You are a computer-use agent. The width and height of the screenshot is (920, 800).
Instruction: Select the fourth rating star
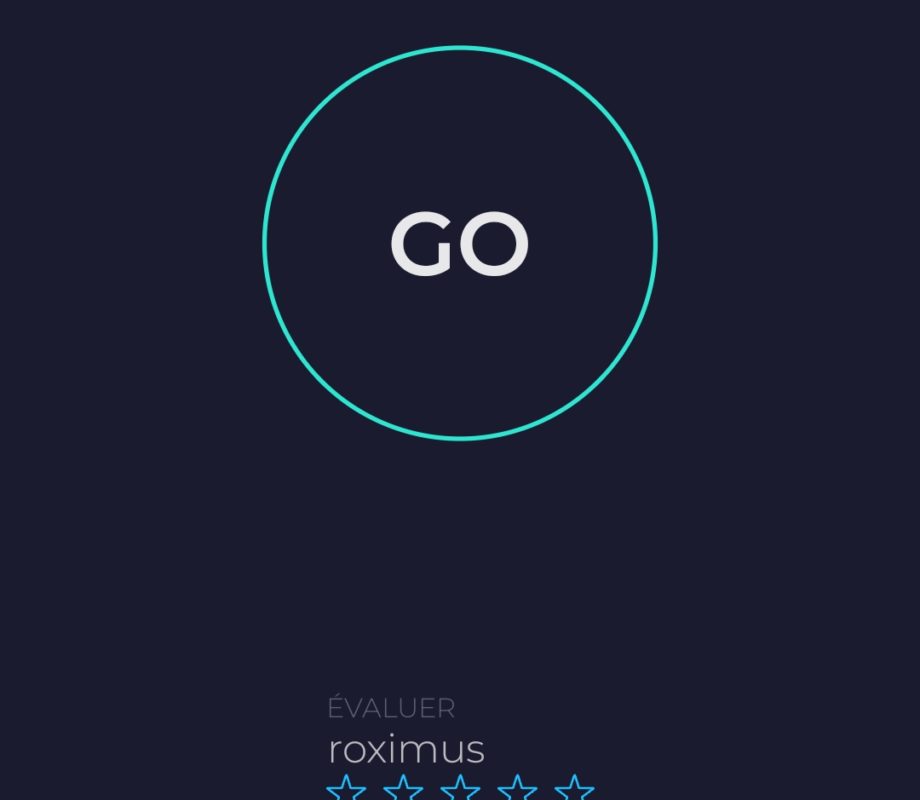517,787
